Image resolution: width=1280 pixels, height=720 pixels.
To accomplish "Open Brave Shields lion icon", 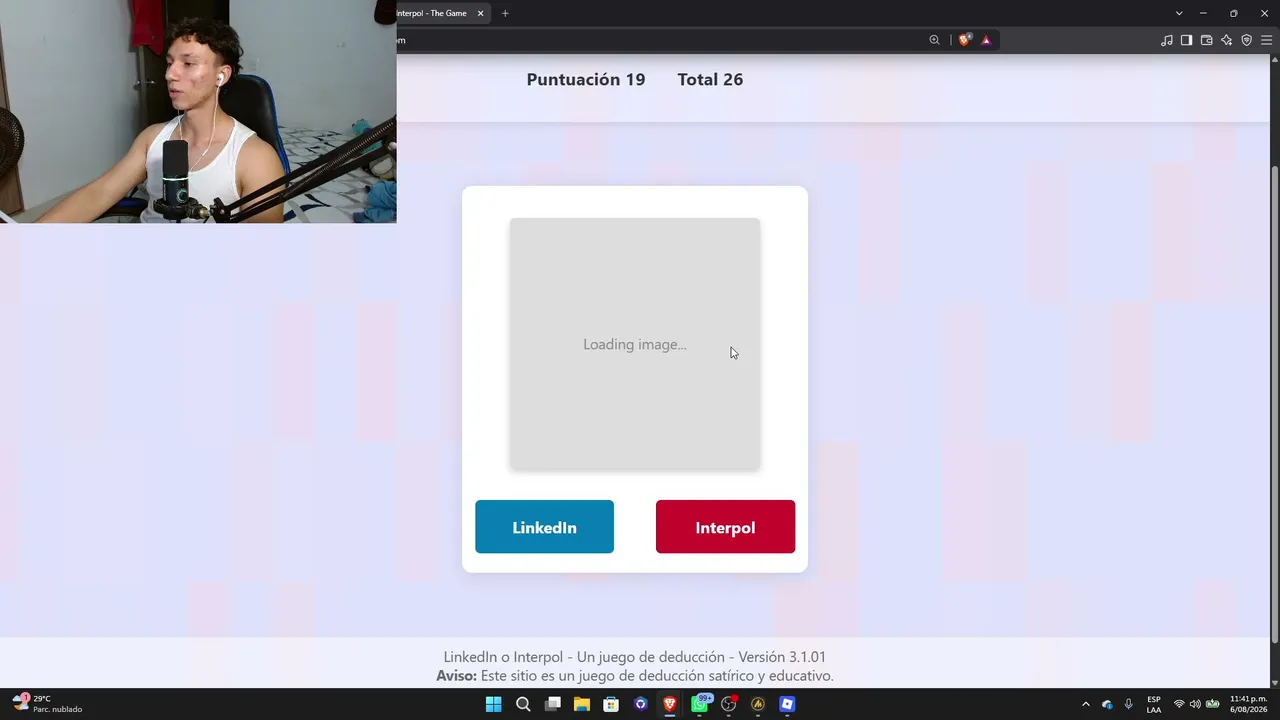I will coord(964,40).
